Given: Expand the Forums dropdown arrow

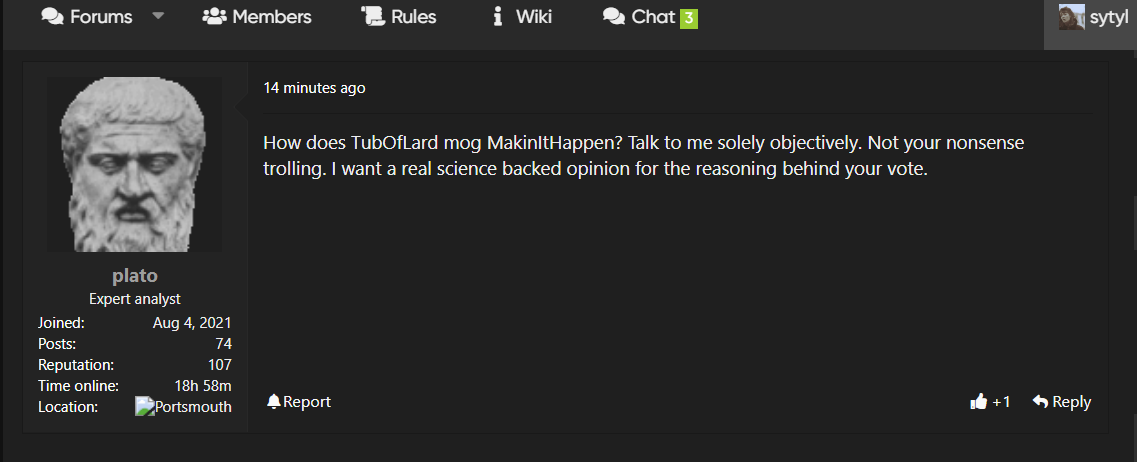Looking at the screenshot, I should (158, 16).
